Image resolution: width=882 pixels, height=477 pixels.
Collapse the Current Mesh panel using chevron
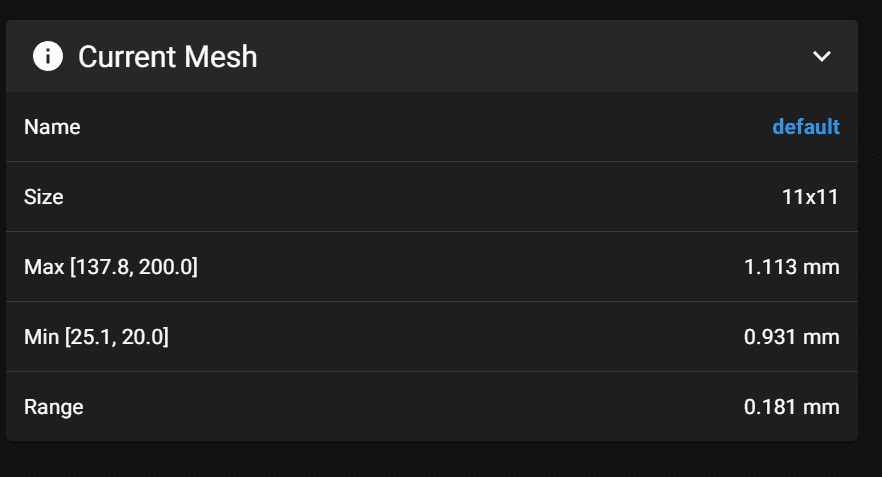click(821, 56)
